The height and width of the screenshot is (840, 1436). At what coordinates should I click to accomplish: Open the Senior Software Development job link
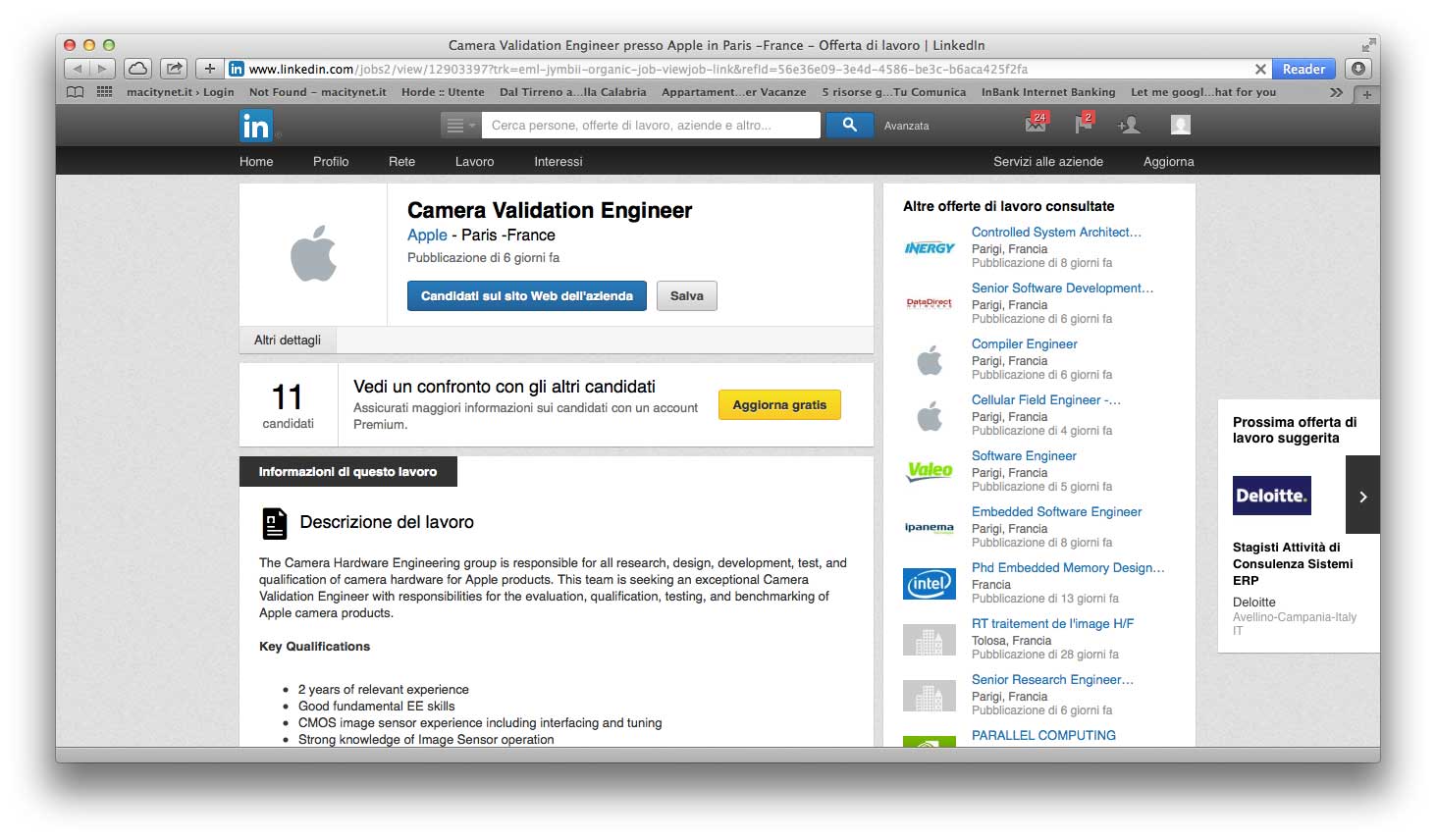[x=1062, y=289]
